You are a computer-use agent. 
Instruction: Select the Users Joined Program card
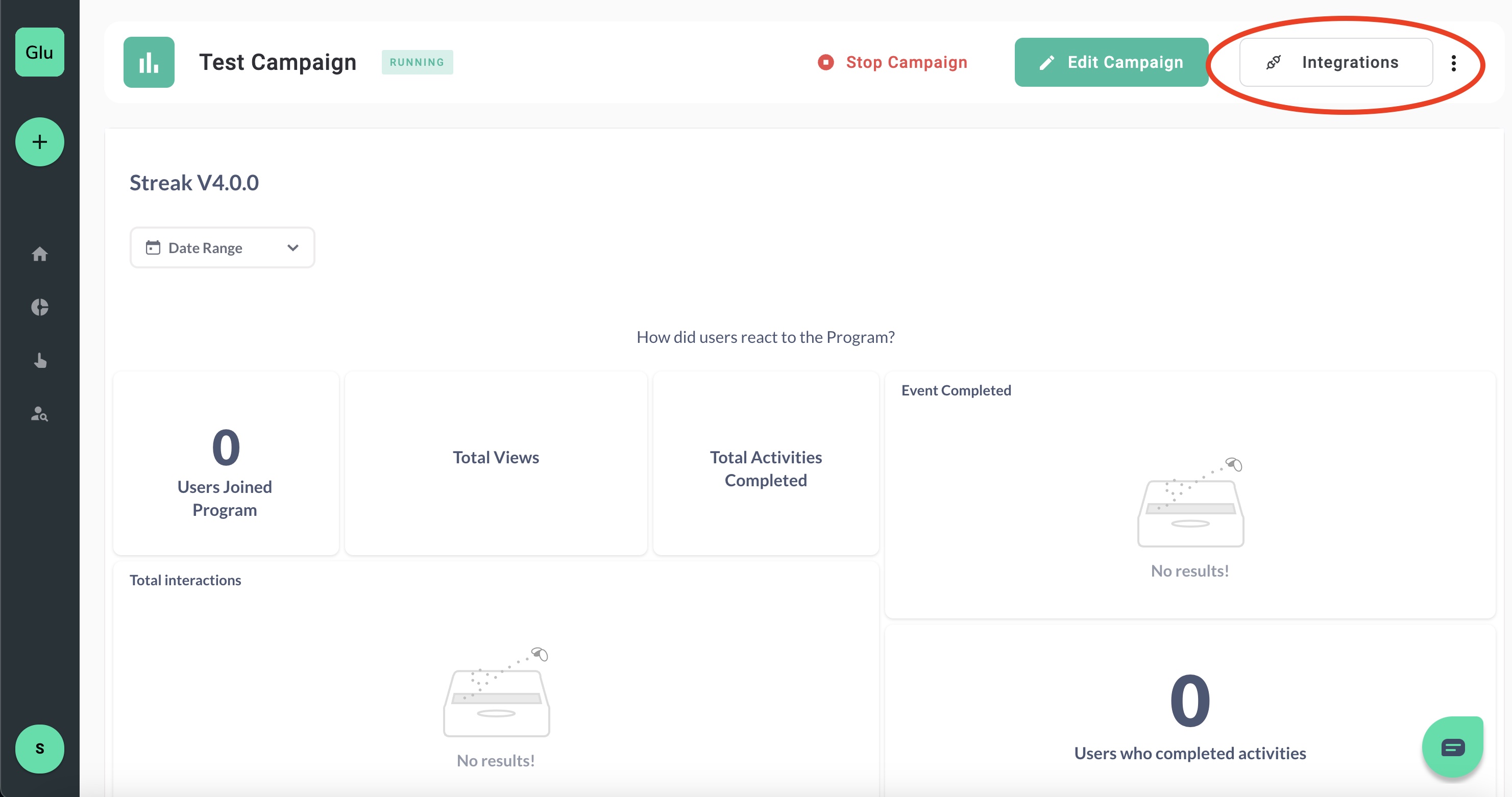pos(226,464)
